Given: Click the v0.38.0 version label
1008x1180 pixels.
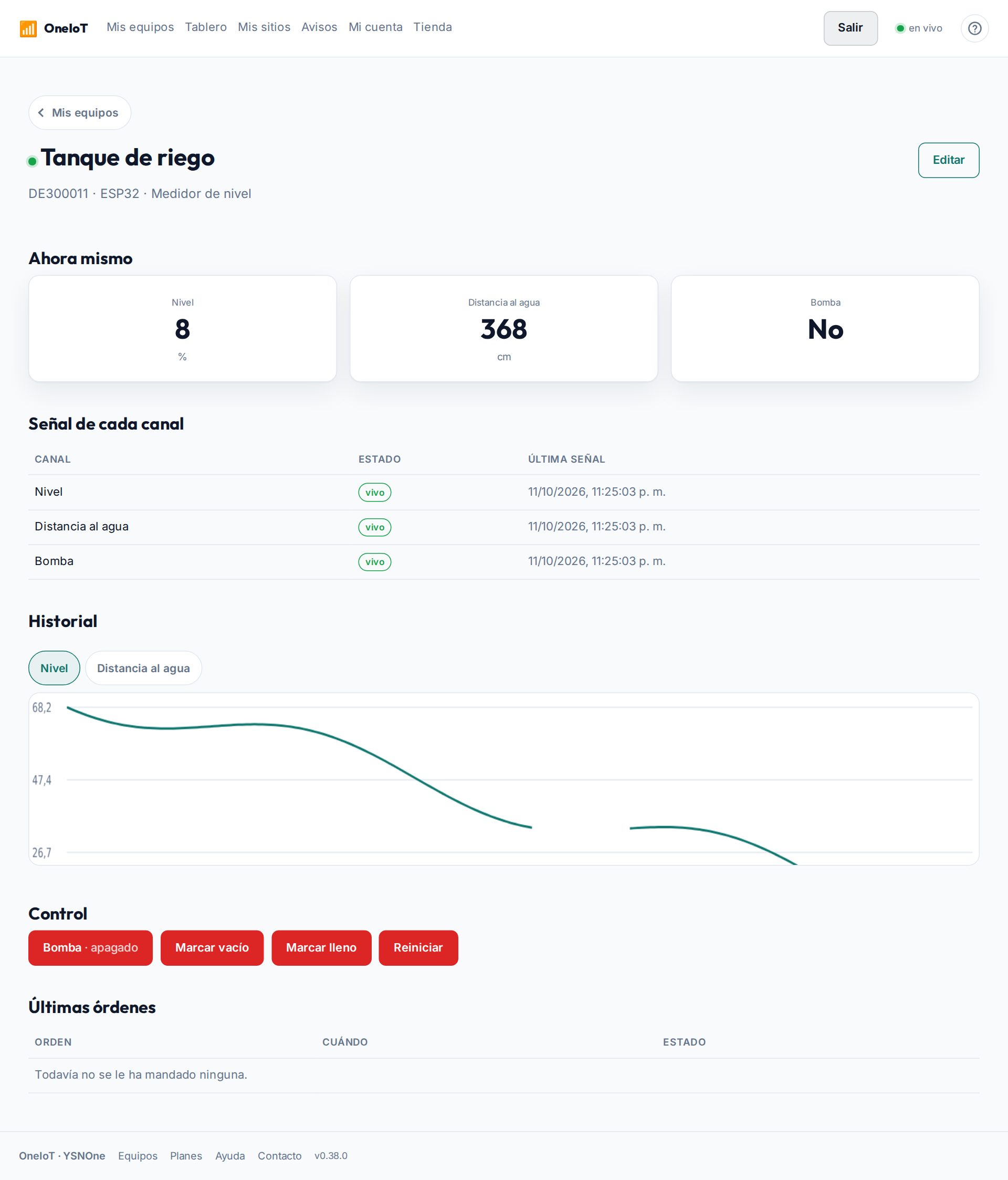Looking at the screenshot, I should coord(331,1155).
